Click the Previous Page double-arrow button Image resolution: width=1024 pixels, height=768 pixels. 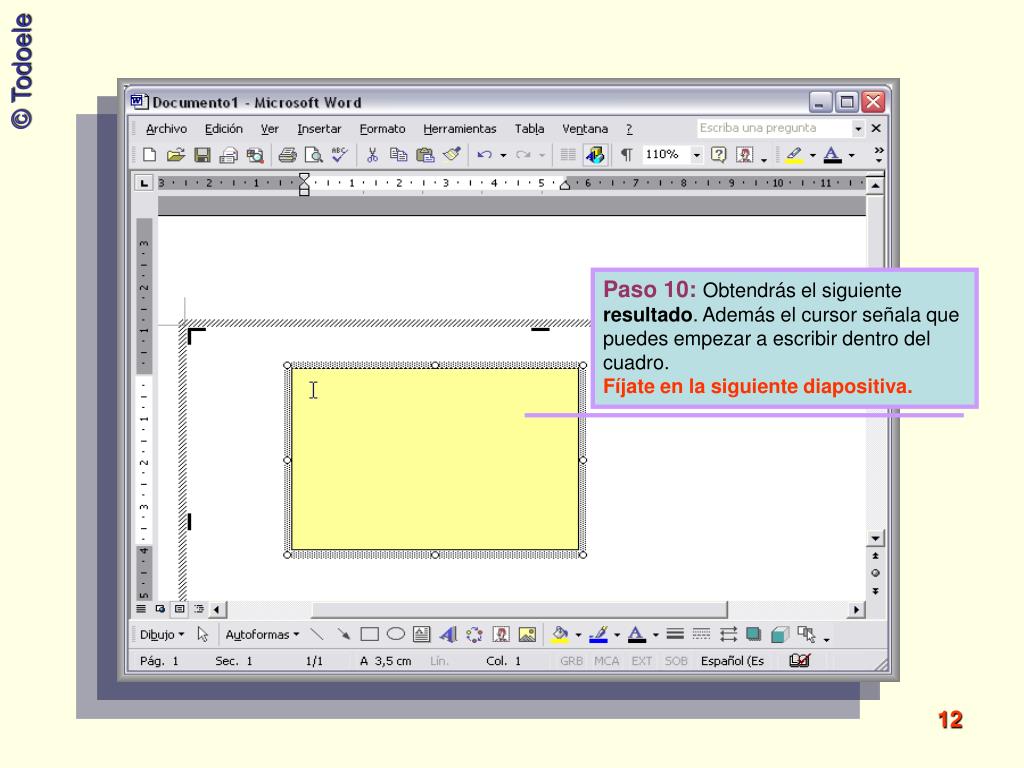tap(875, 556)
